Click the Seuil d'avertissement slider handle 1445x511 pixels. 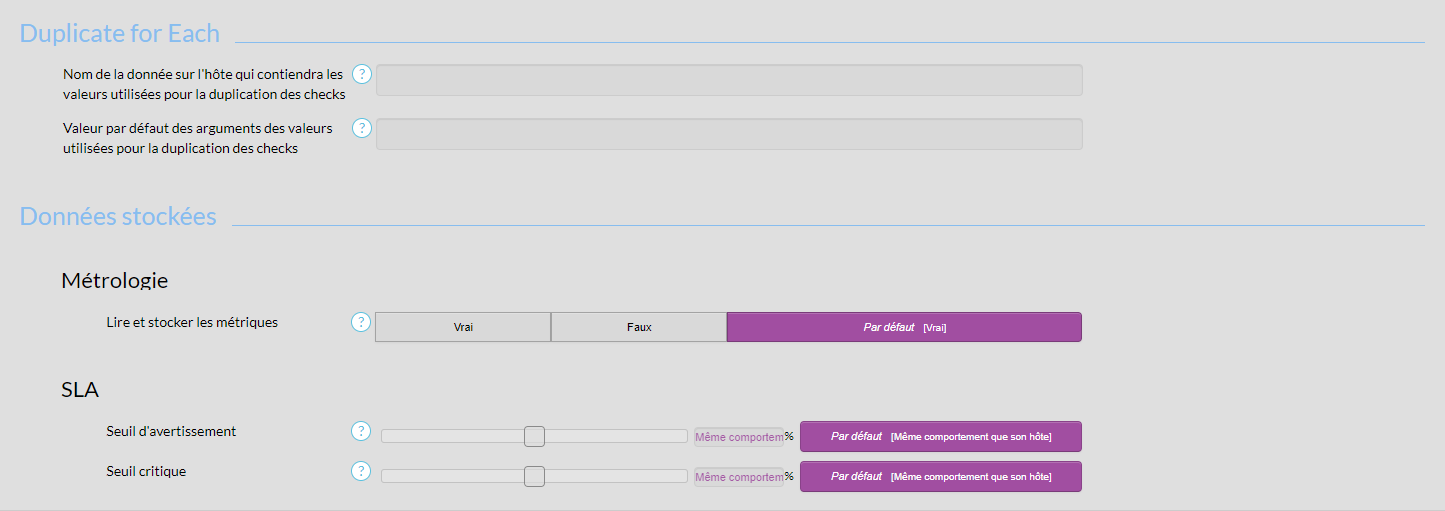coord(534,436)
